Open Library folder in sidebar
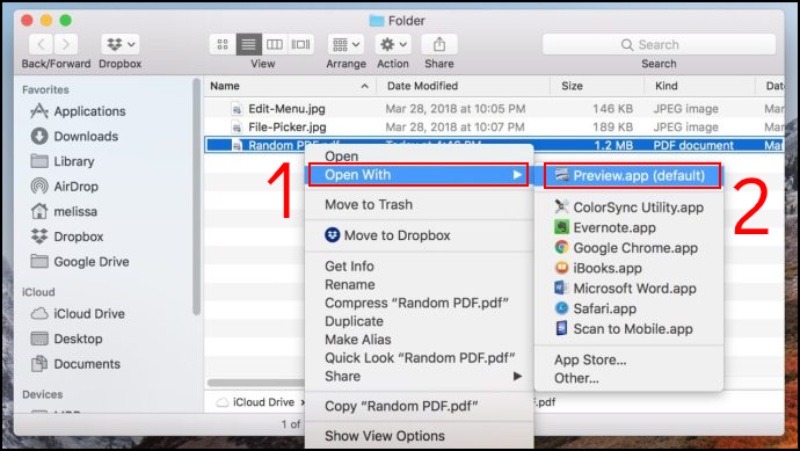 [x=62, y=161]
